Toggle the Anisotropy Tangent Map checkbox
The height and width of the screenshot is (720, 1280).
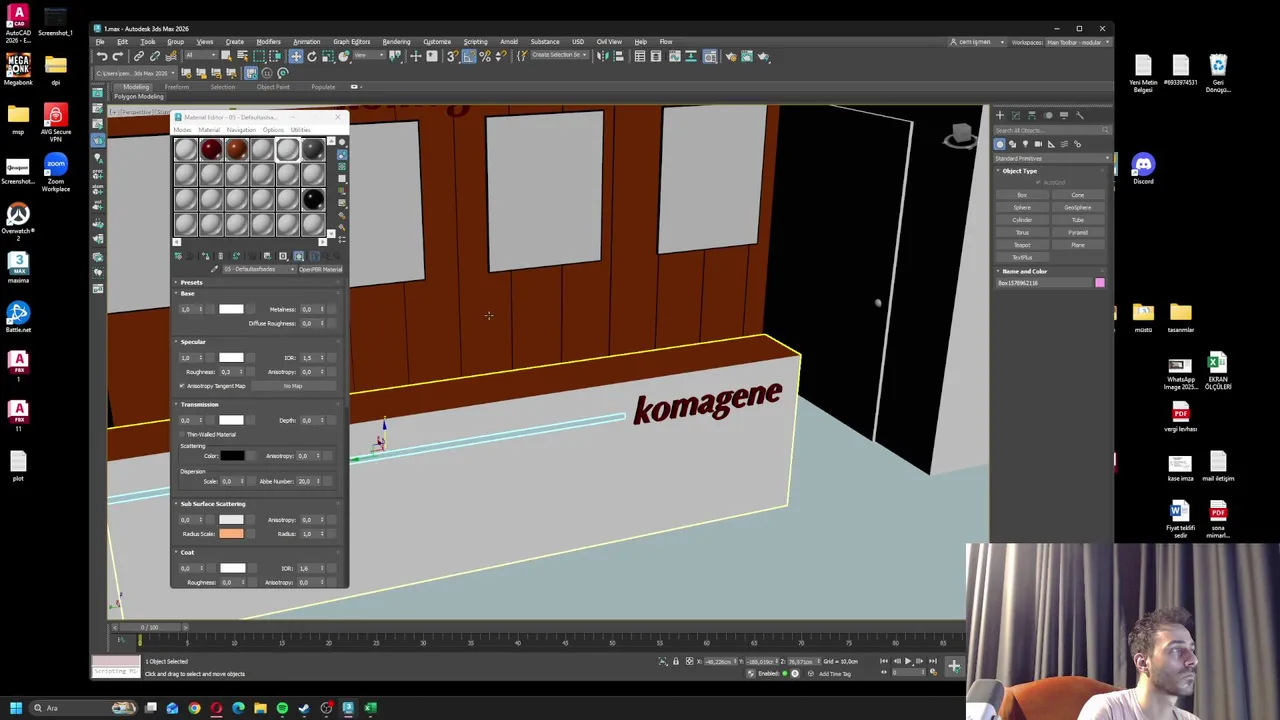tap(182, 386)
